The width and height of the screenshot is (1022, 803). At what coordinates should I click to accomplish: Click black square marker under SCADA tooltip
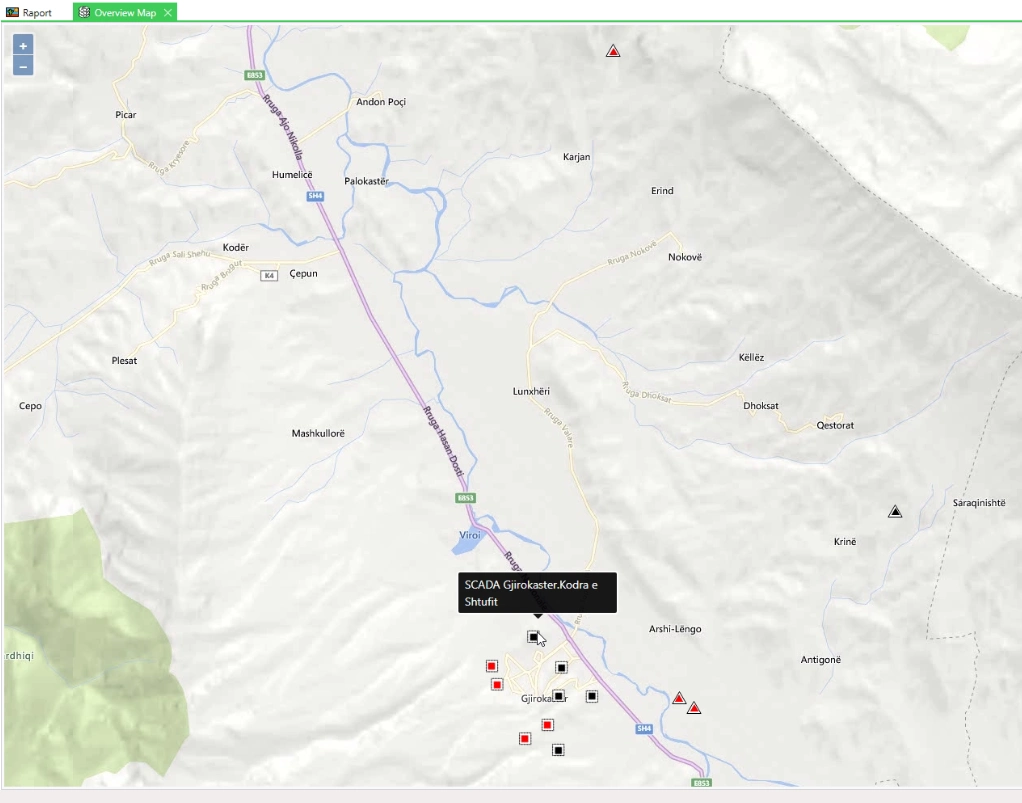click(533, 637)
